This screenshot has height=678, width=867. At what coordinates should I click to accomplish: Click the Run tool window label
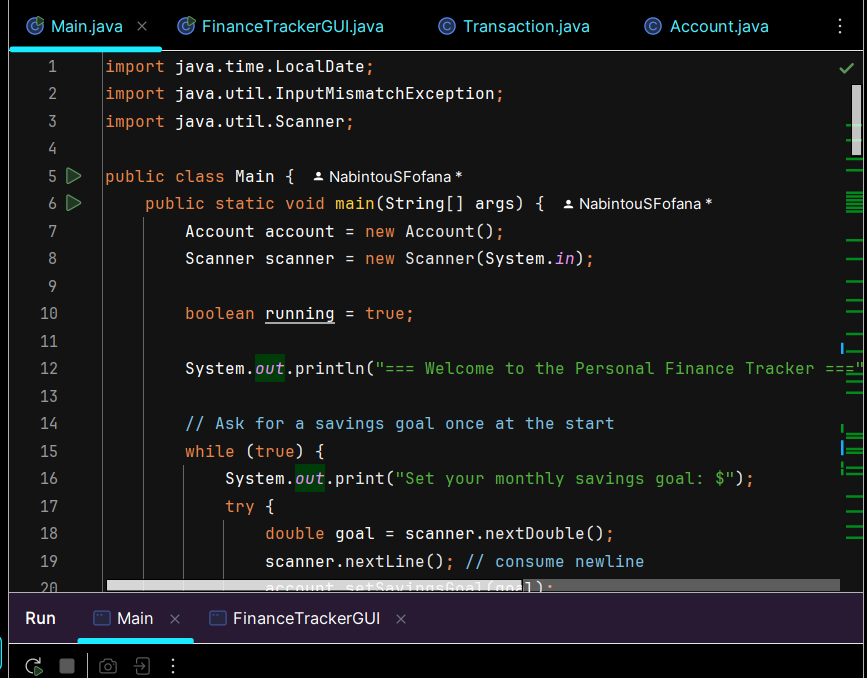(40, 618)
